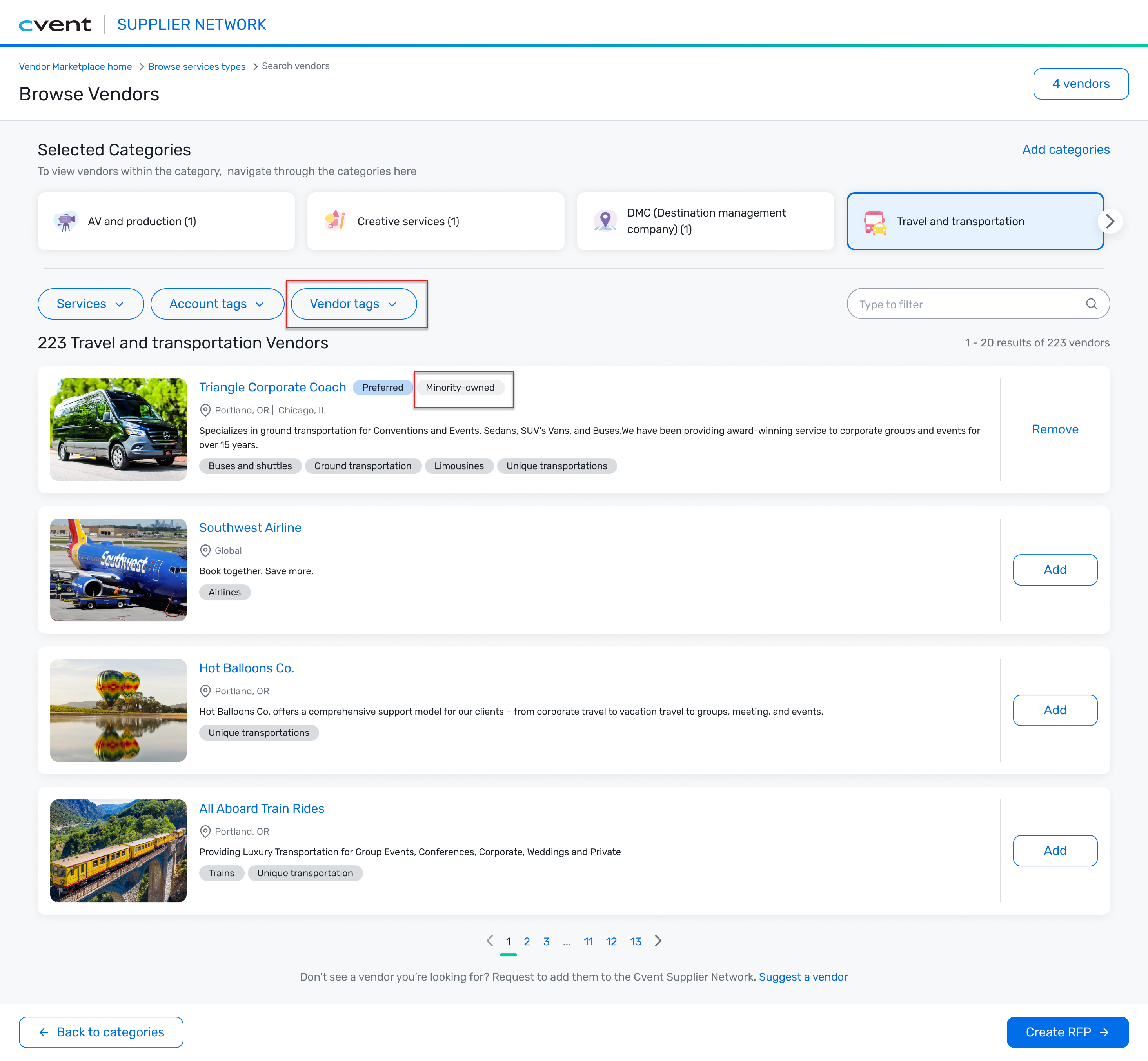This screenshot has height=1061, width=1148.
Task: Click the Airlines tag
Action: [225, 593]
